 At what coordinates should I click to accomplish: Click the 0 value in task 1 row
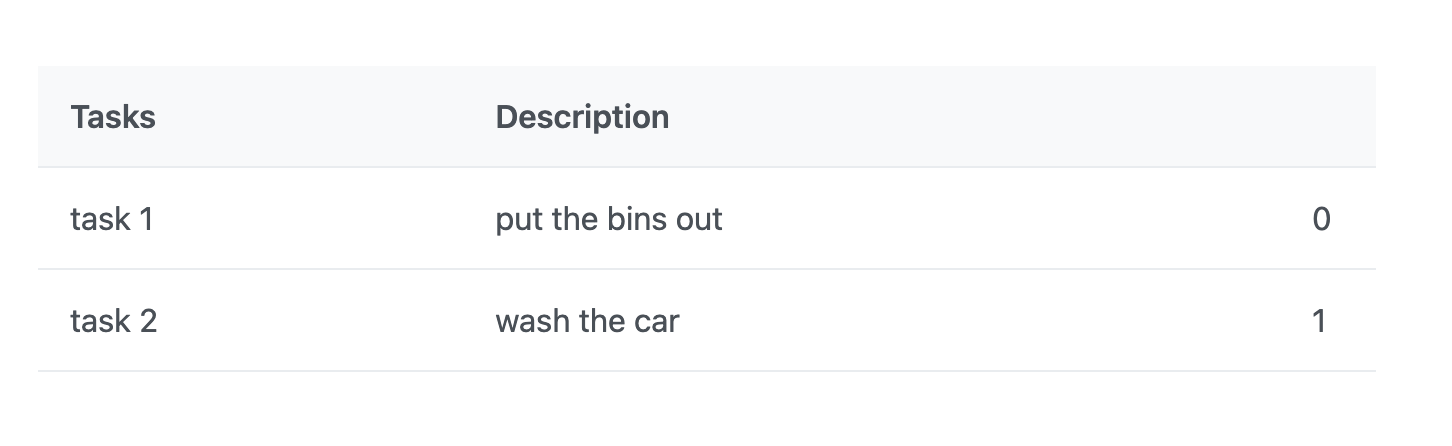tap(1321, 219)
